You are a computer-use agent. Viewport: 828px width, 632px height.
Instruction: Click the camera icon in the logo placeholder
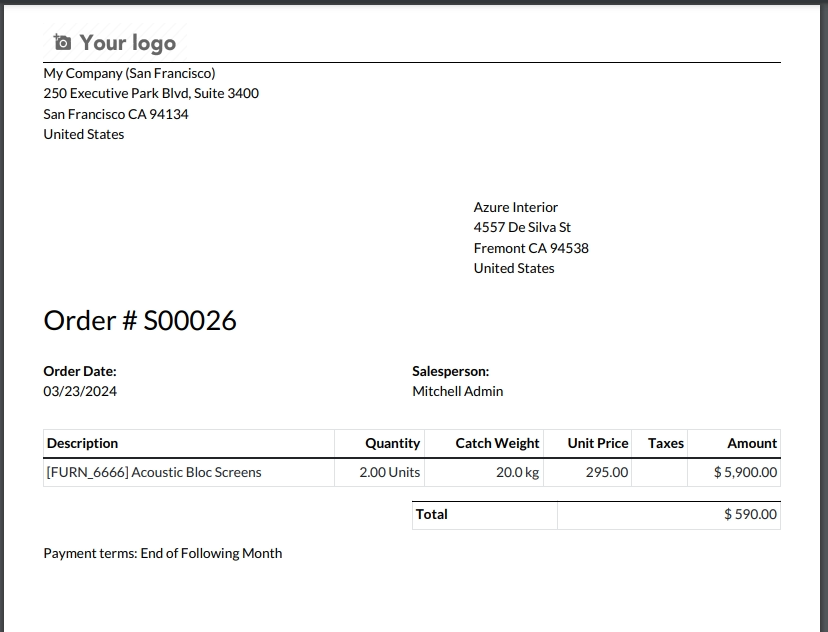pyautogui.click(x=62, y=42)
